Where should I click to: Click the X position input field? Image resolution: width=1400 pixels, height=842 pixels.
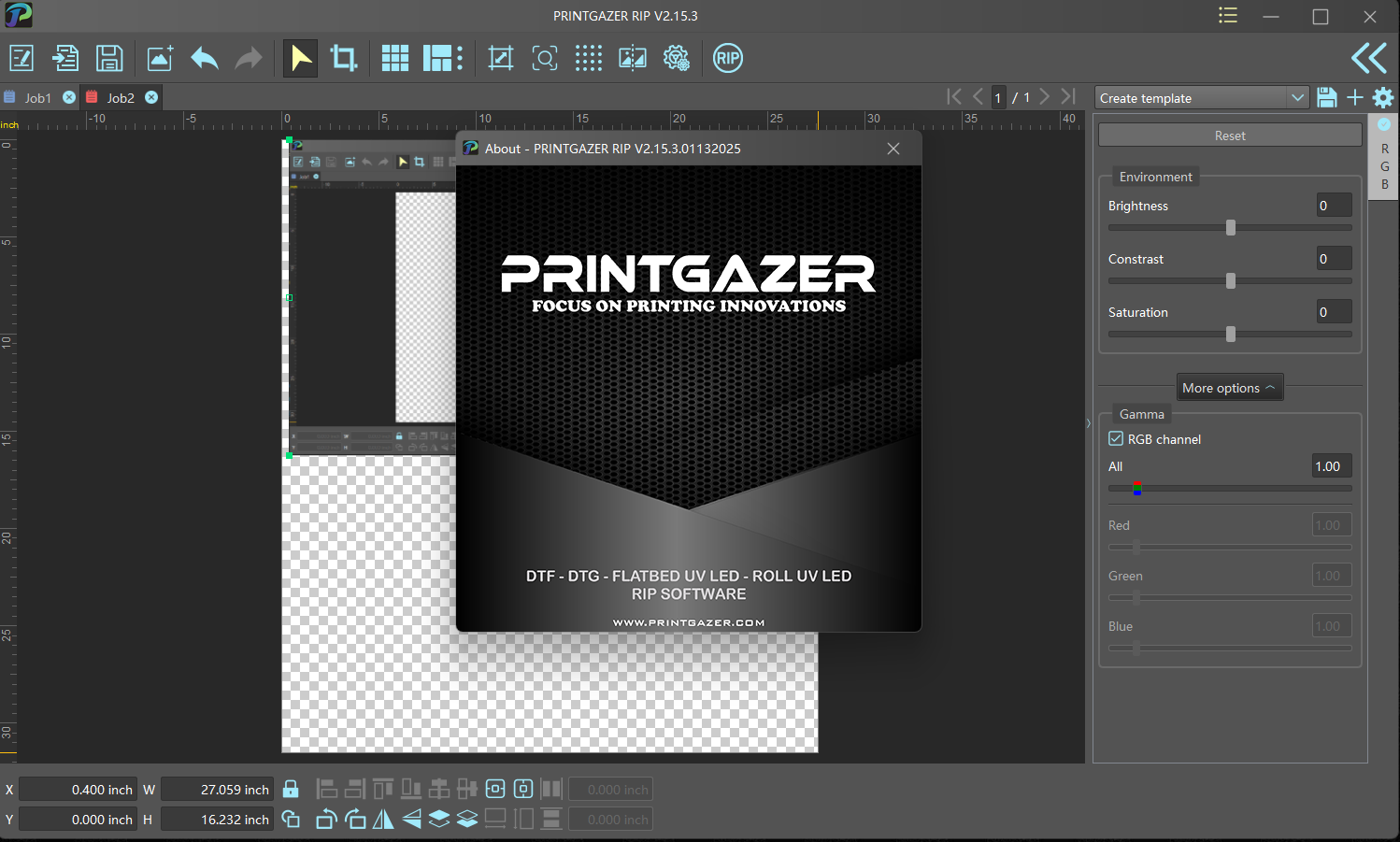(x=79, y=790)
